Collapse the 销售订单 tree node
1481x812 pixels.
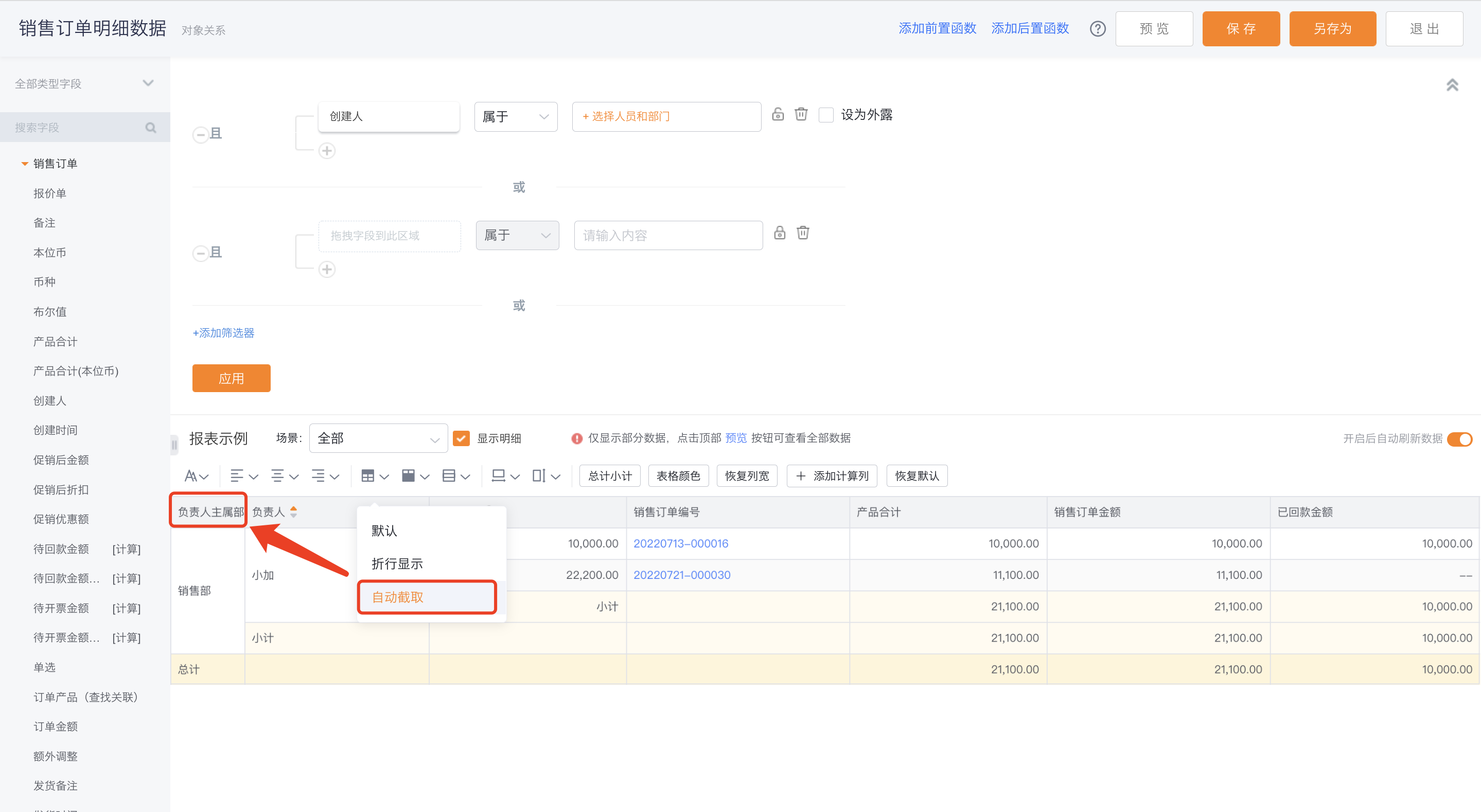25,164
